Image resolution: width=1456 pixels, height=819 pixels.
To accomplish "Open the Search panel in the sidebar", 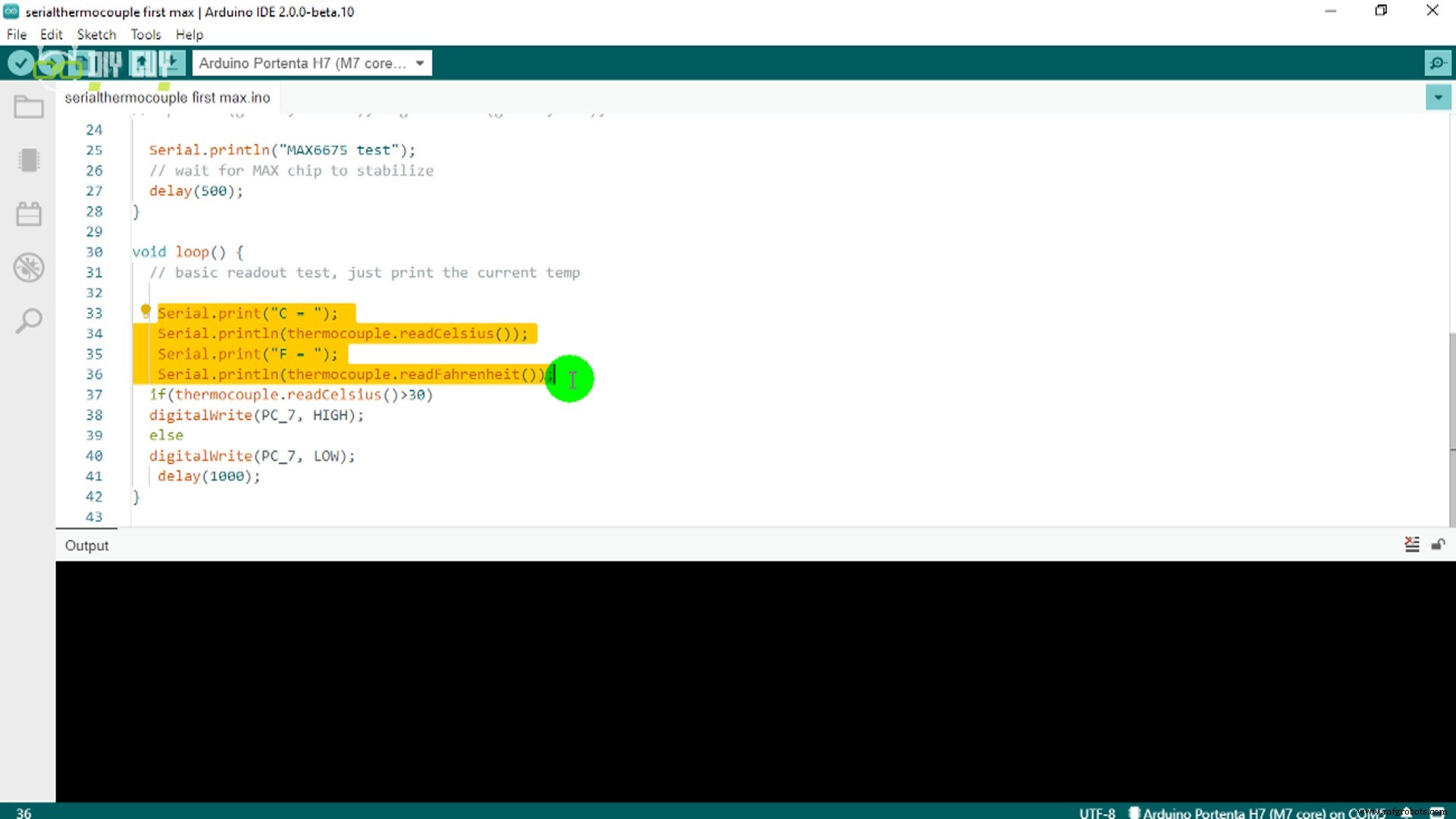I will pyautogui.click(x=29, y=321).
